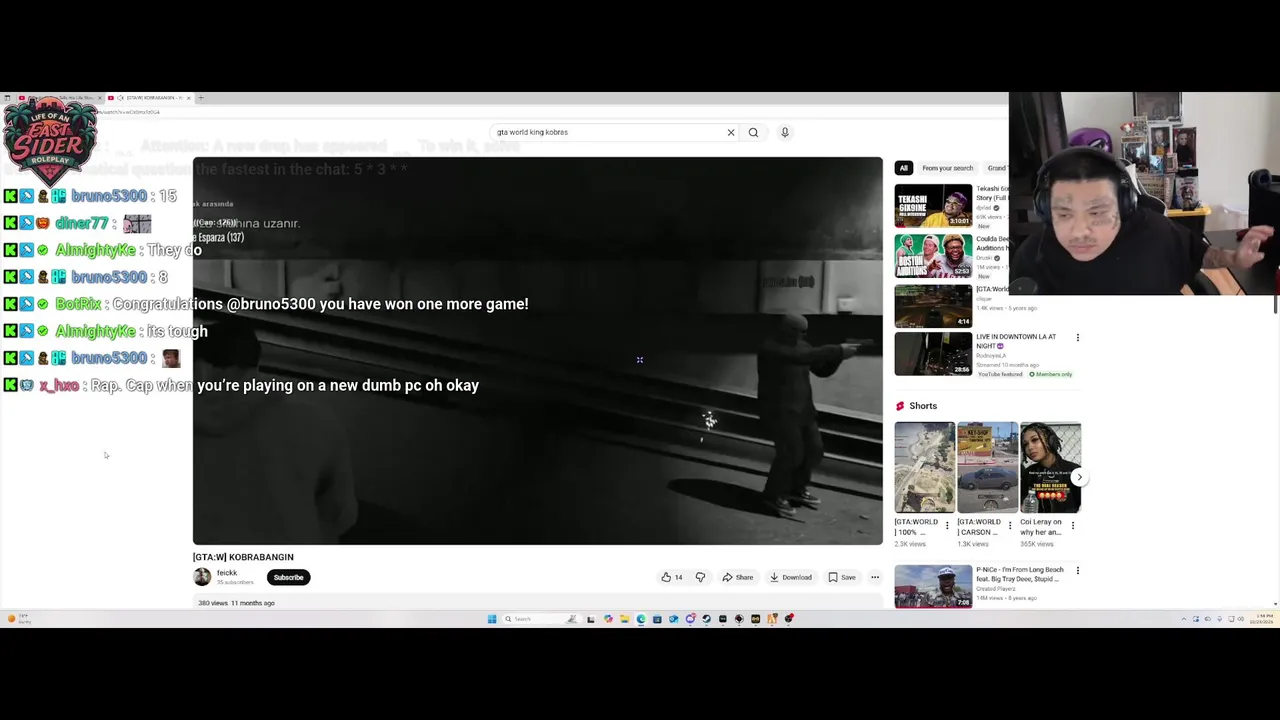Share the video with the Share button
This screenshot has width=1280, height=720.
(x=738, y=577)
